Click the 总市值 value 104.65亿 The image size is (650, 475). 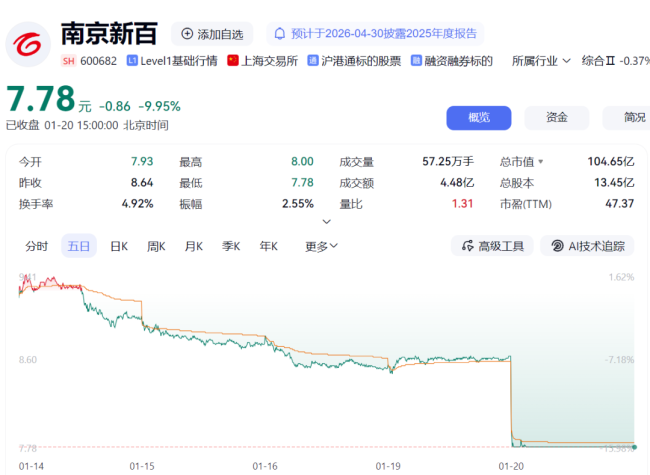click(x=611, y=161)
